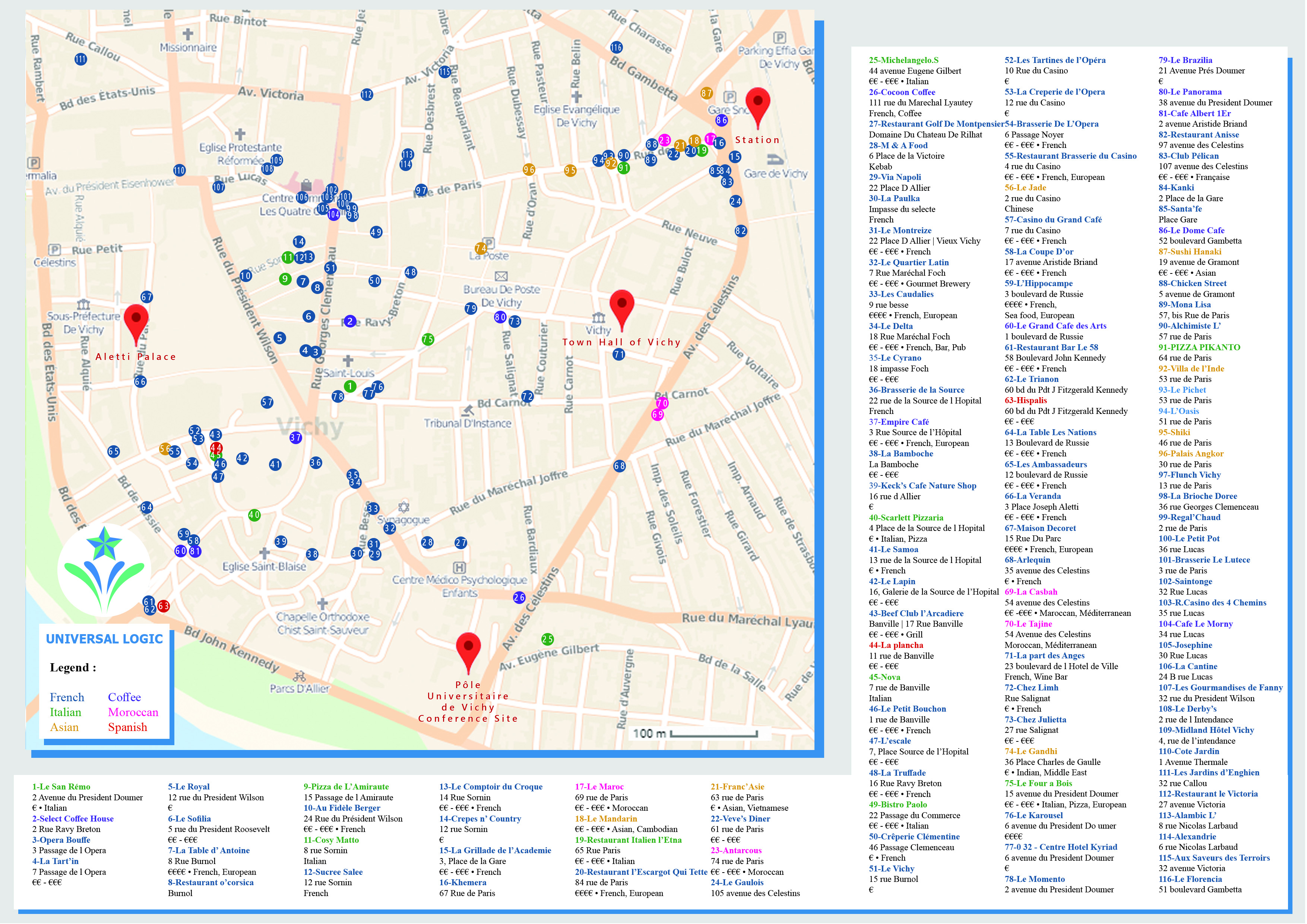Click blue map marker number 26
The width and height of the screenshot is (1307, 924).
519,597
